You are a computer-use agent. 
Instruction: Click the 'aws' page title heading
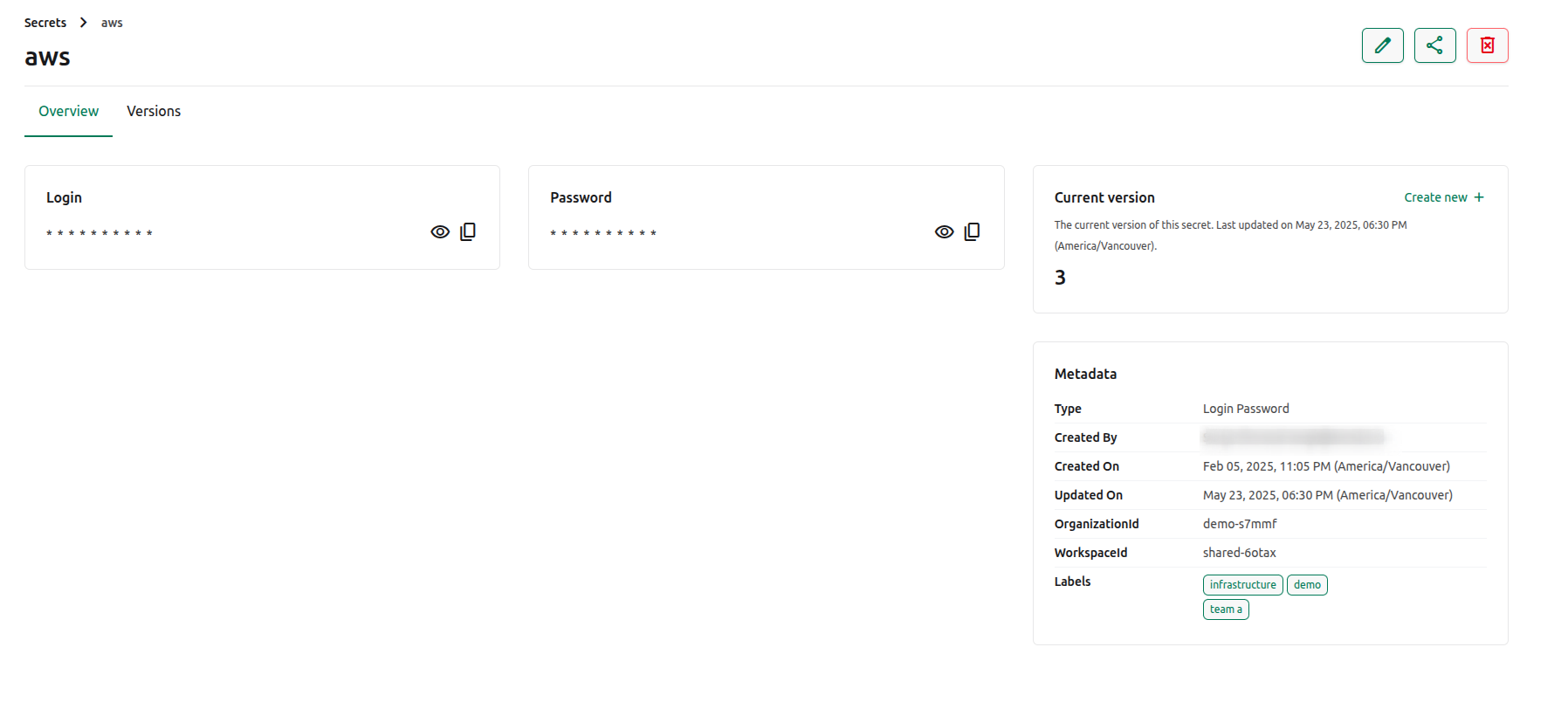pyautogui.click(x=47, y=58)
